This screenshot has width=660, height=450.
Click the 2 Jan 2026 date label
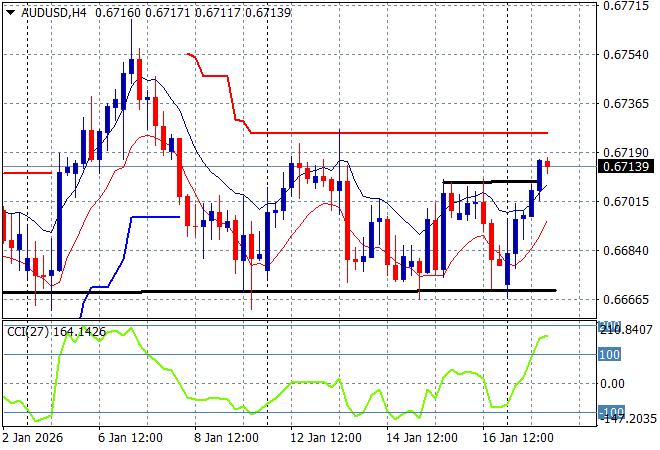(x=32, y=438)
